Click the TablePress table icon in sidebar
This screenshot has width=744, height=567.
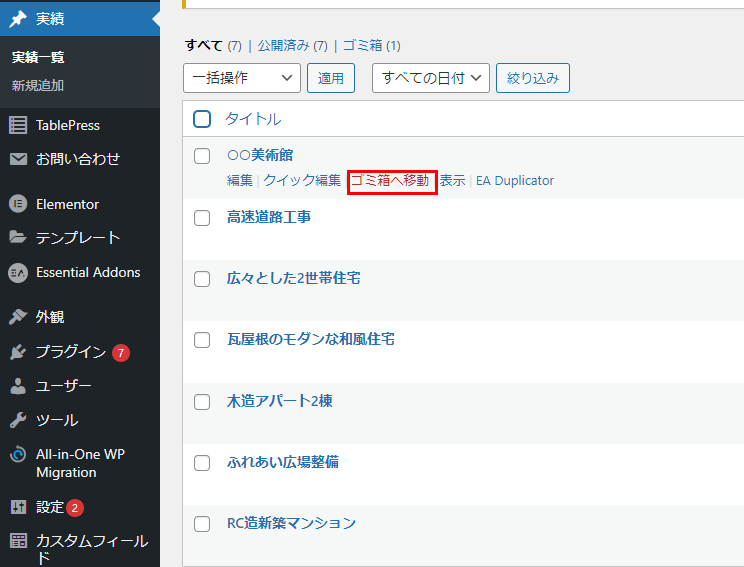(17, 125)
